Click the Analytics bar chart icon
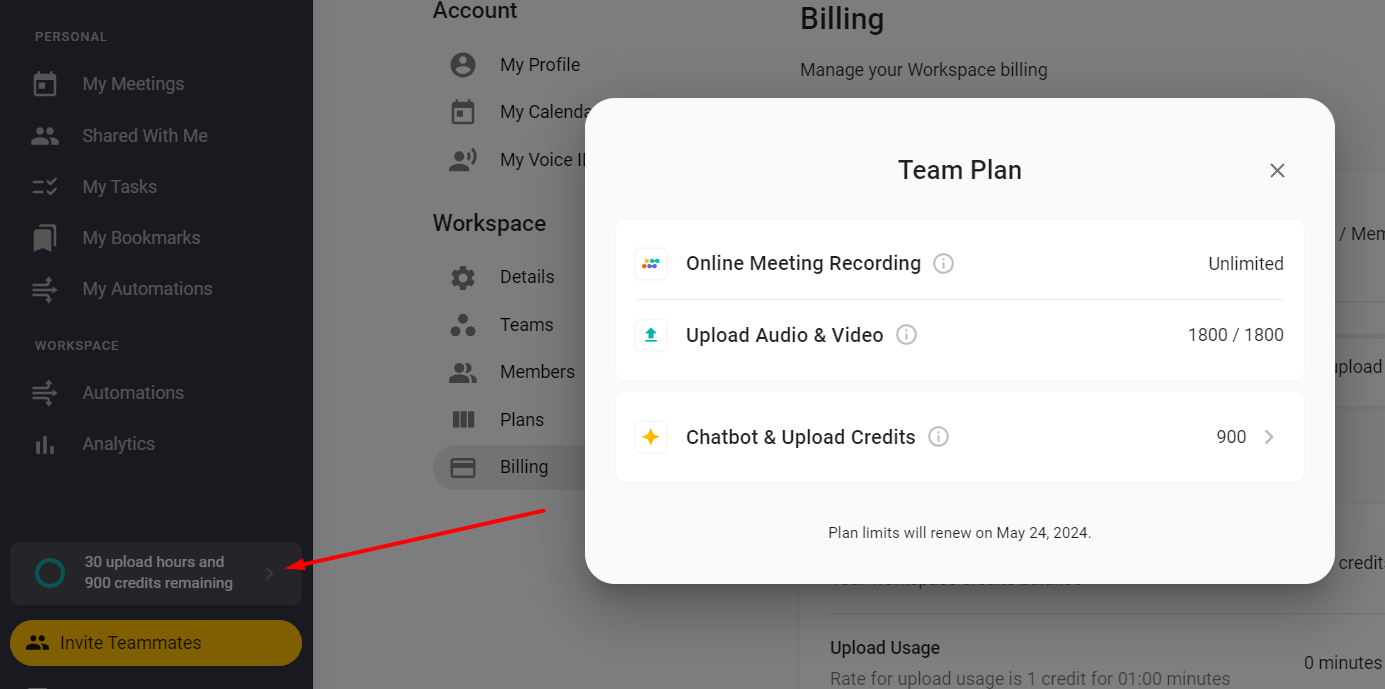 45,444
